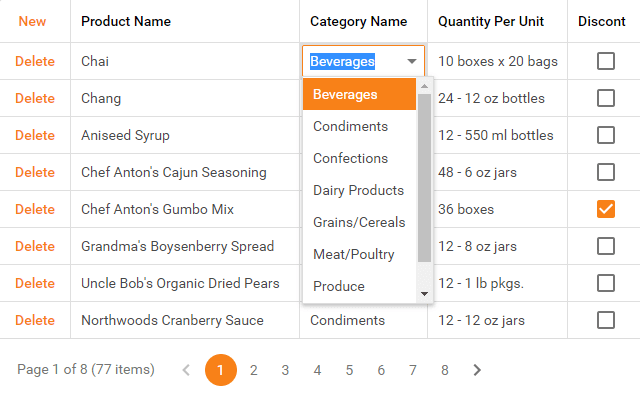Go to page 5 of the grid
The height and width of the screenshot is (400, 640).
click(349, 370)
